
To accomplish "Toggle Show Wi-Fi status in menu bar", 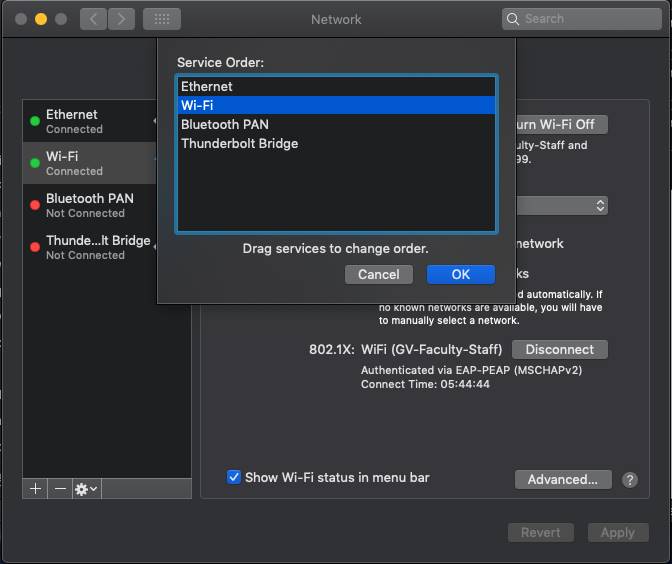I will pyautogui.click(x=234, y=477).
